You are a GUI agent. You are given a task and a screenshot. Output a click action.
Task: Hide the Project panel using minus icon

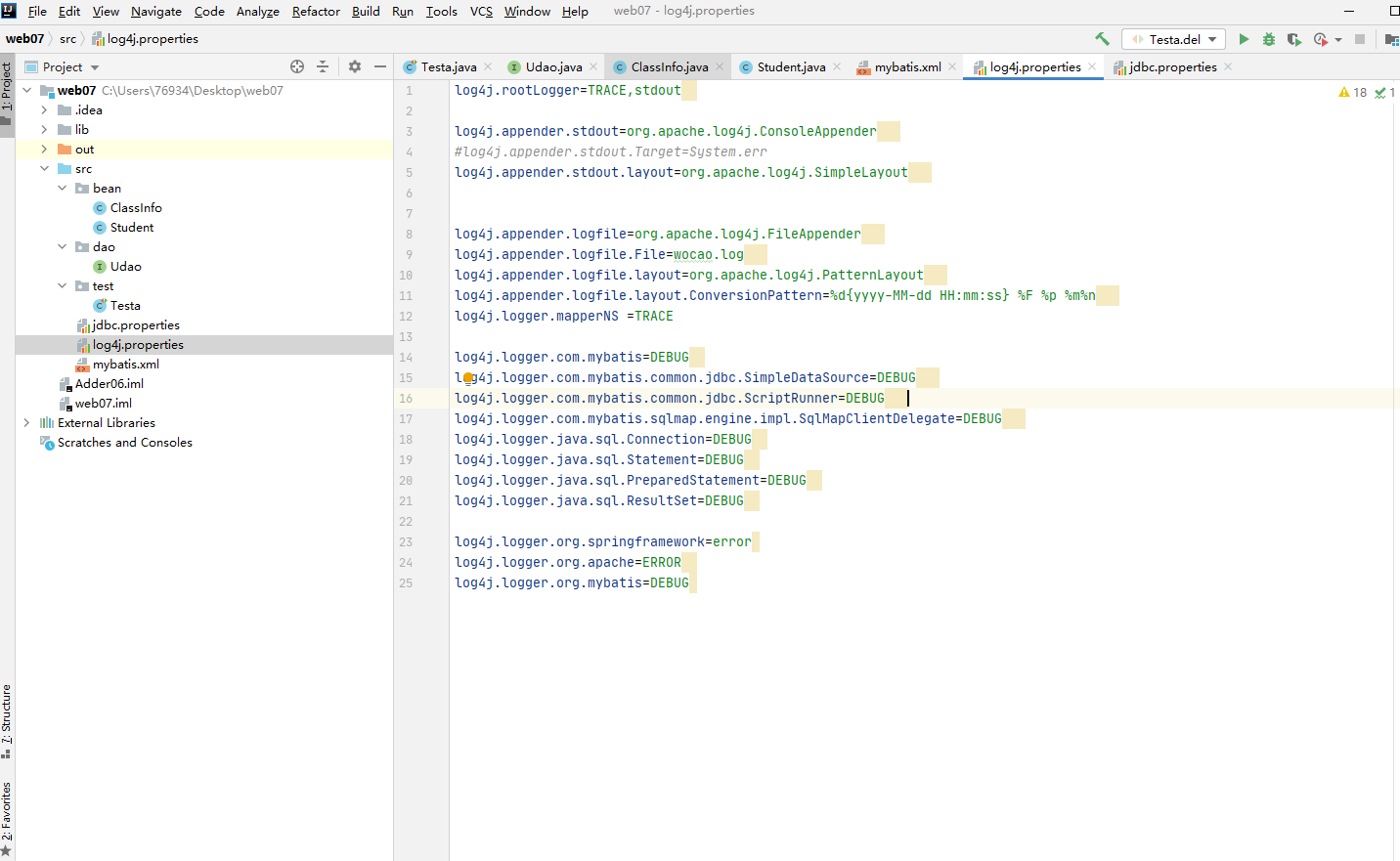[380, 66]
